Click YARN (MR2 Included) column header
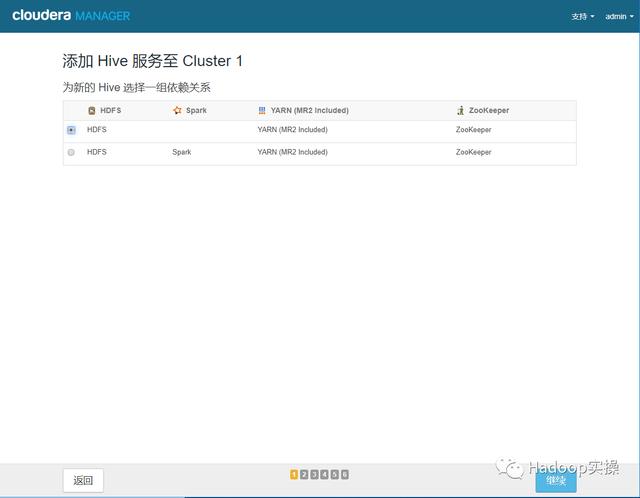Image resolution: width=640 pixels, height=498 pixels. coord(310,110)
